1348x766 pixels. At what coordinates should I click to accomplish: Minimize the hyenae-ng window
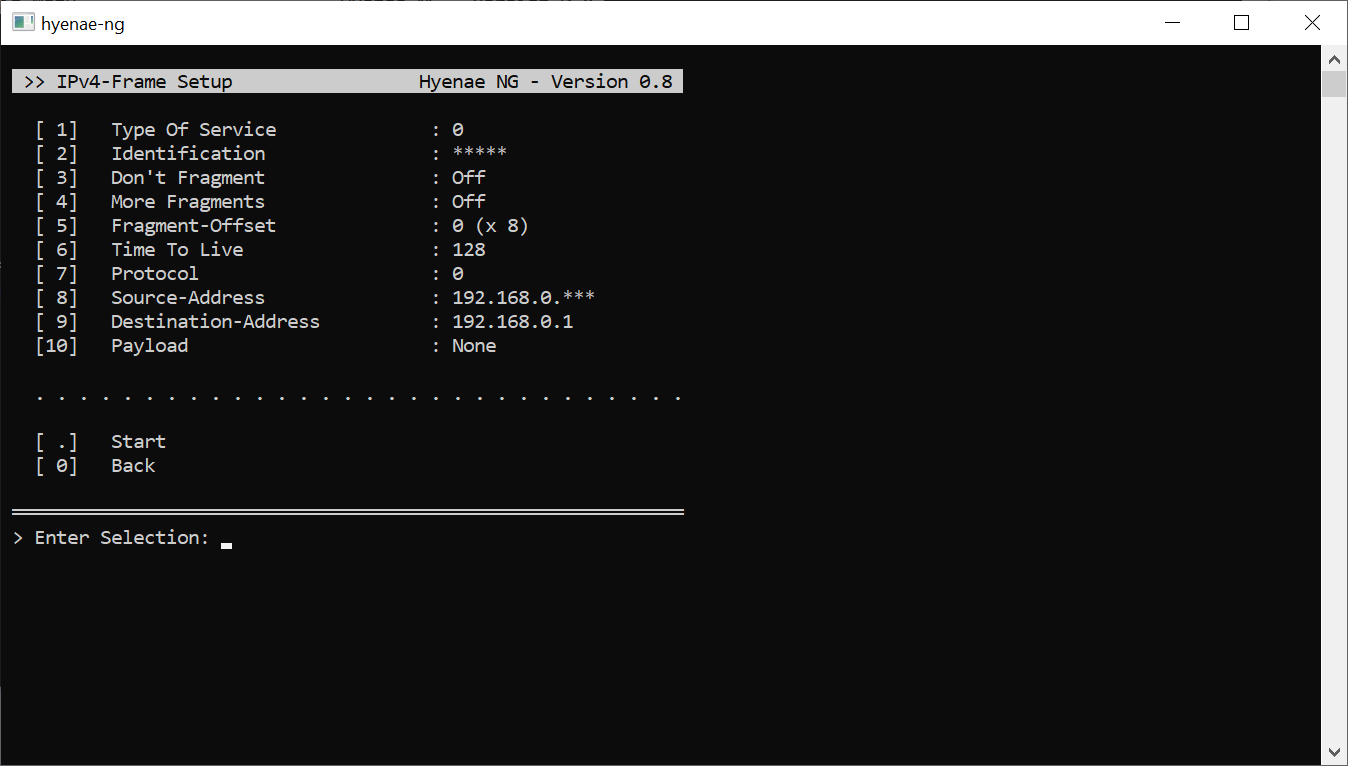1171,23
